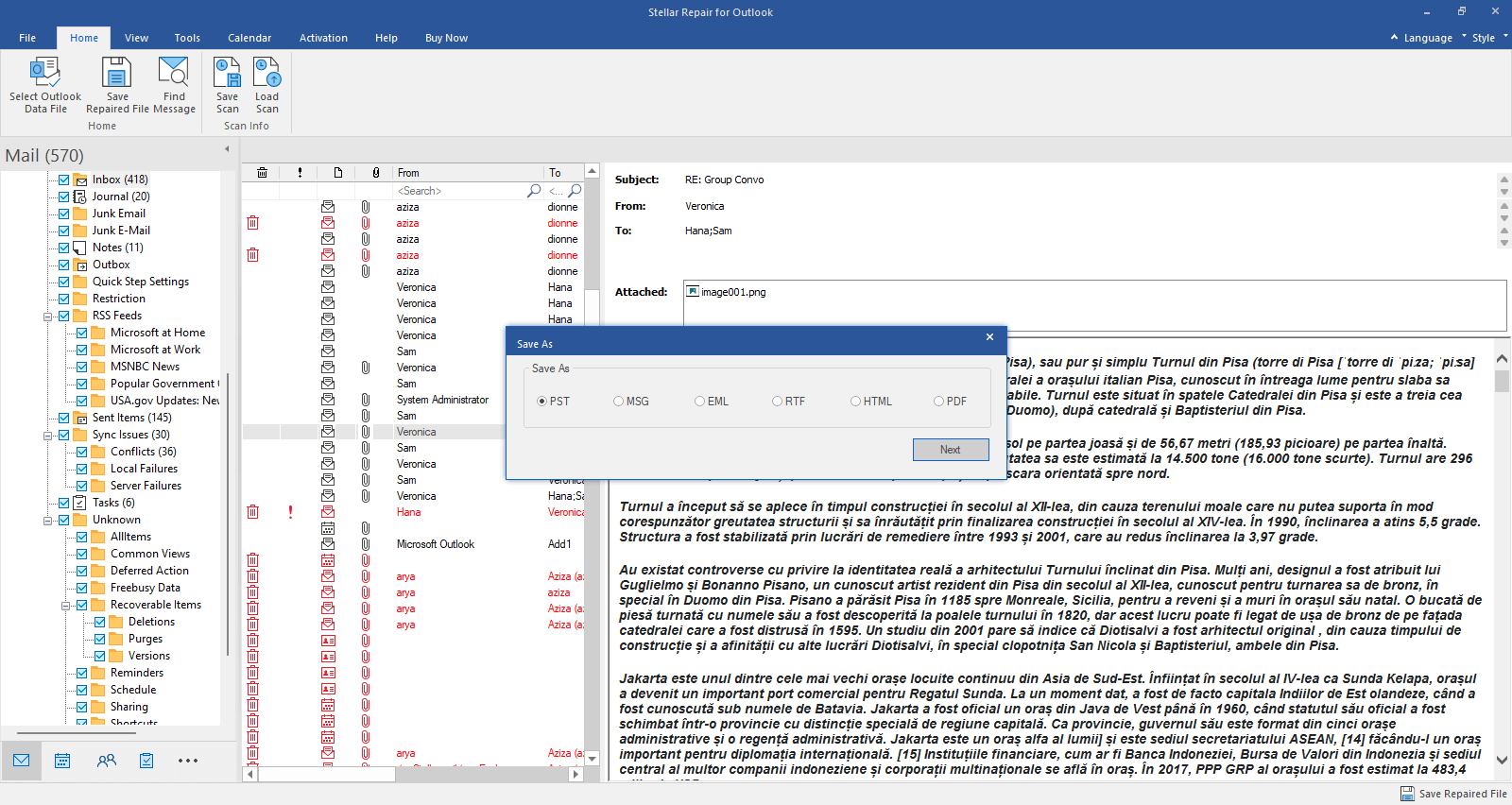Click Save Repaired File ribbon icon
This screenshot has width=1512, height=805.
coord(117,73)
